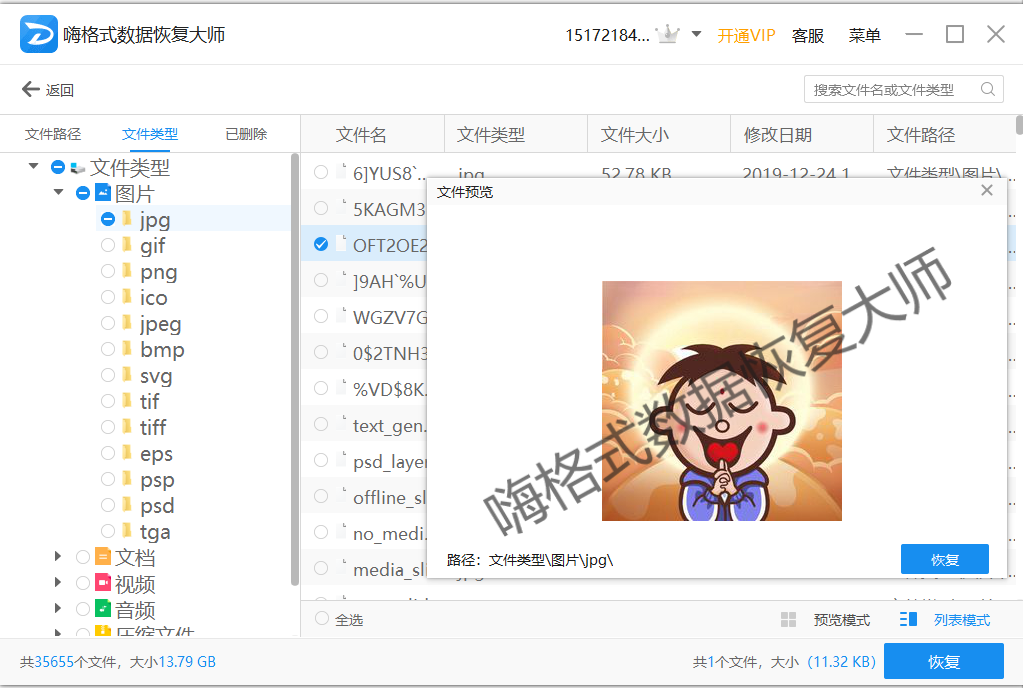1023x688 pixels.
Task: Sort by 文件大小 column header
Action: pos(634,135)
